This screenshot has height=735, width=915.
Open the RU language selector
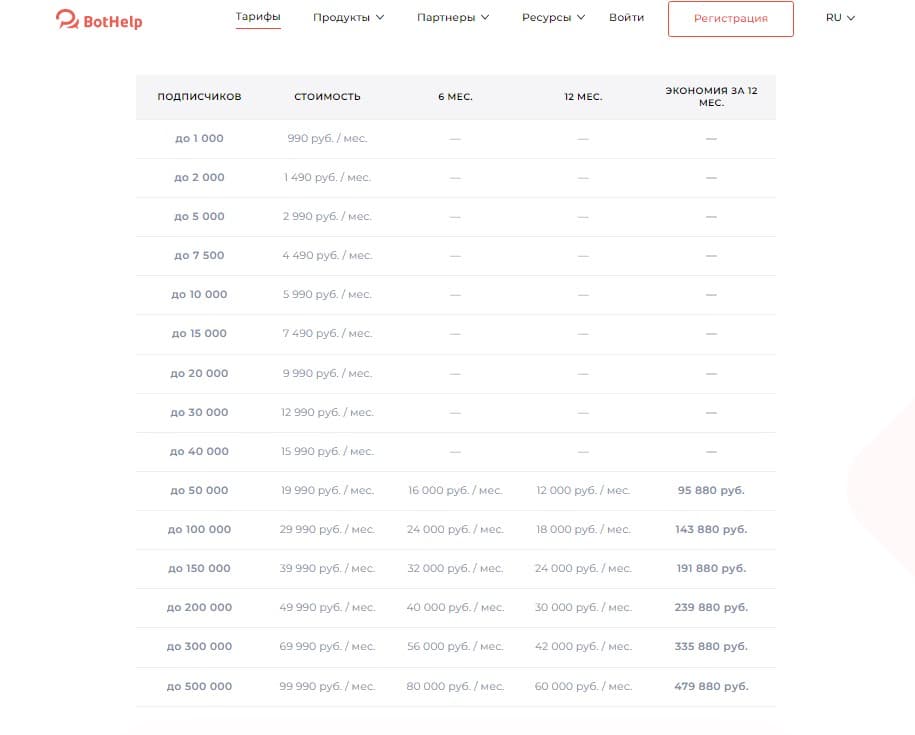coord(840,18)
